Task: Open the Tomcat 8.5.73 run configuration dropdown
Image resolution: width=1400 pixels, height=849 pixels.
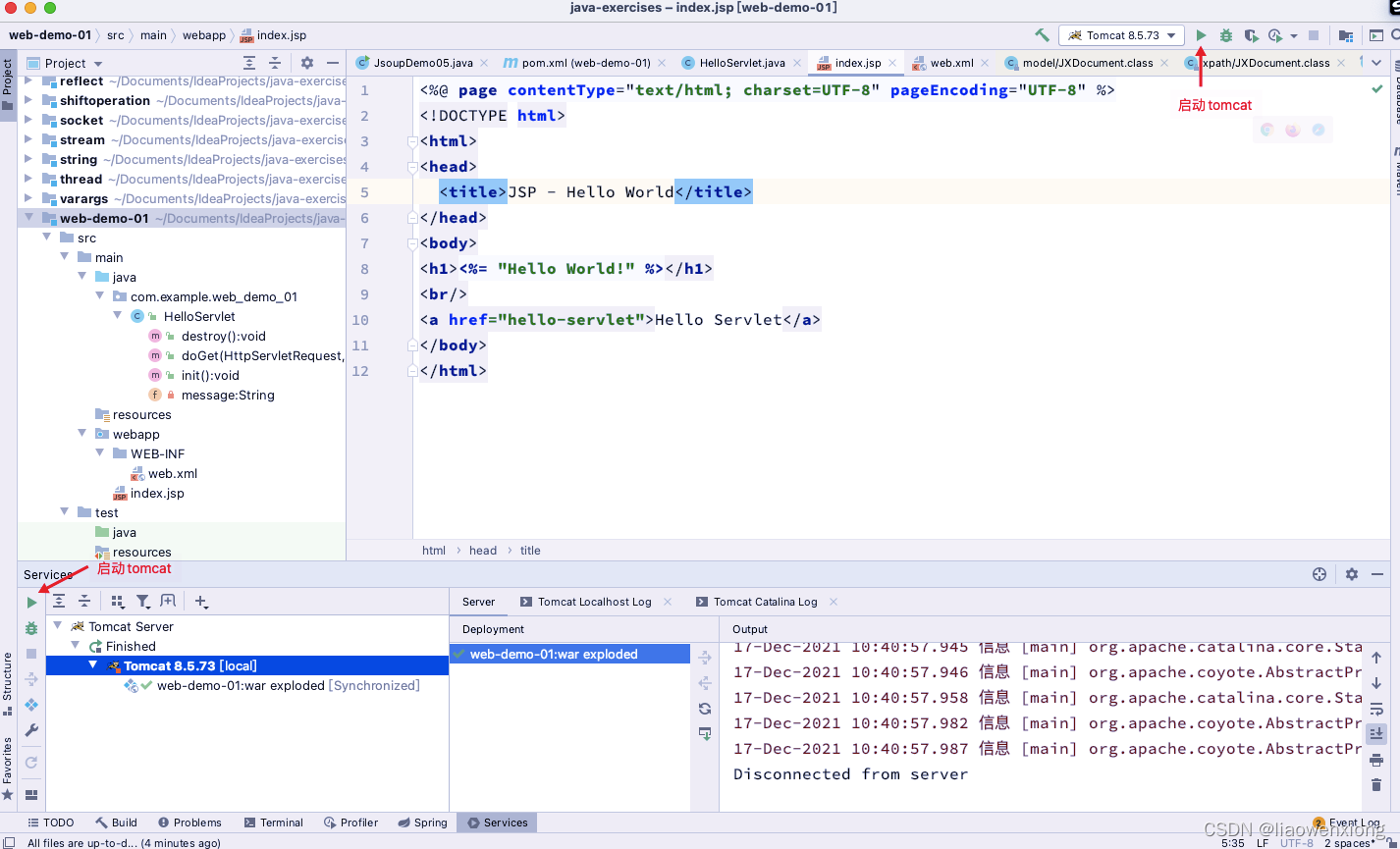Action: [1122, 35]
